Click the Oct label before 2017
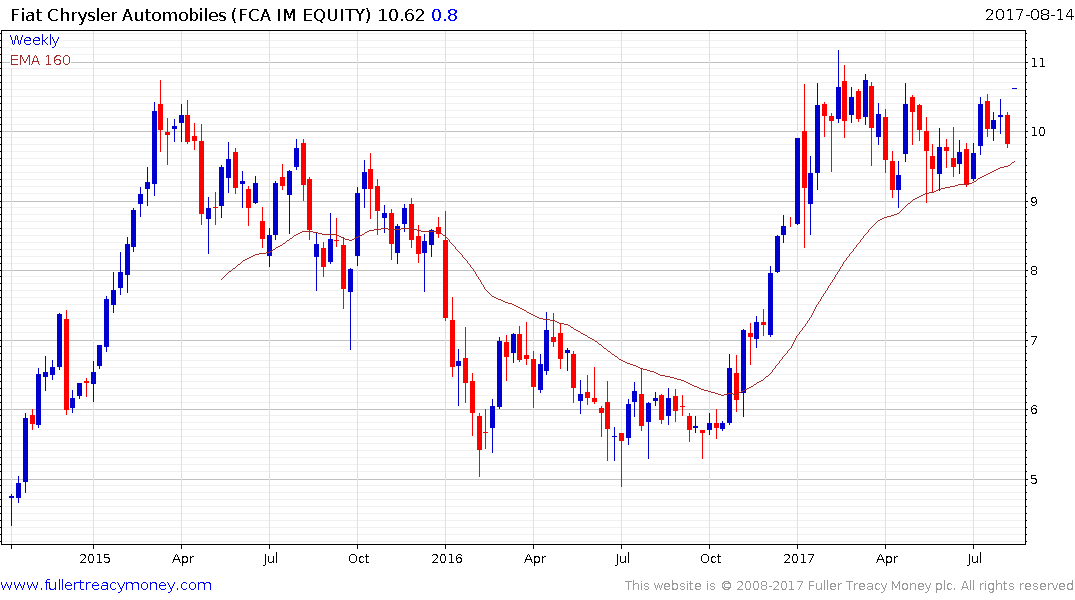 pyautogui.click(x=711, y=558)
